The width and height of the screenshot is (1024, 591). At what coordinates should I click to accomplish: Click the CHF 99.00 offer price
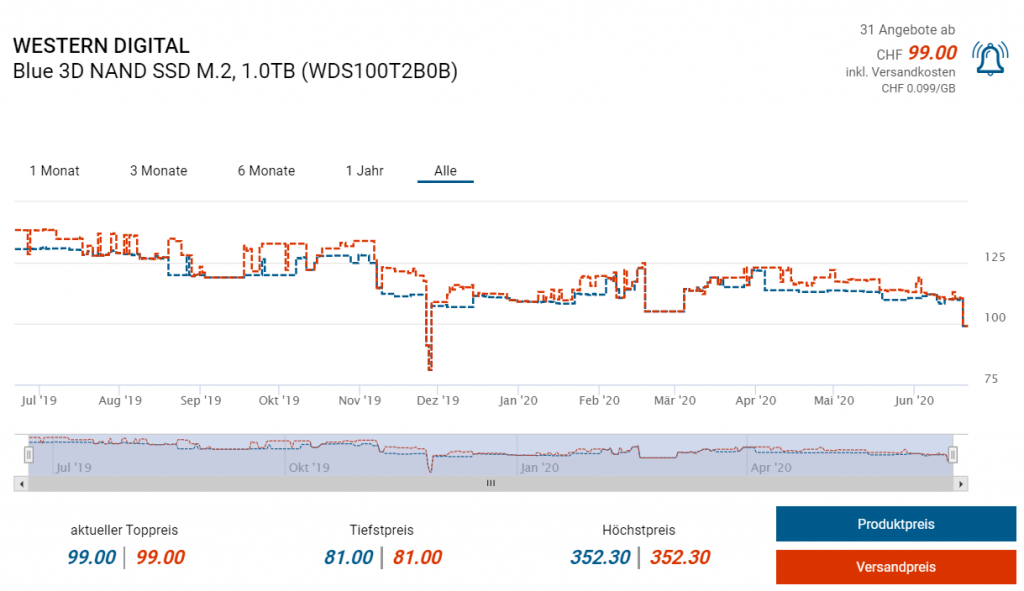[x=917, y=53]
